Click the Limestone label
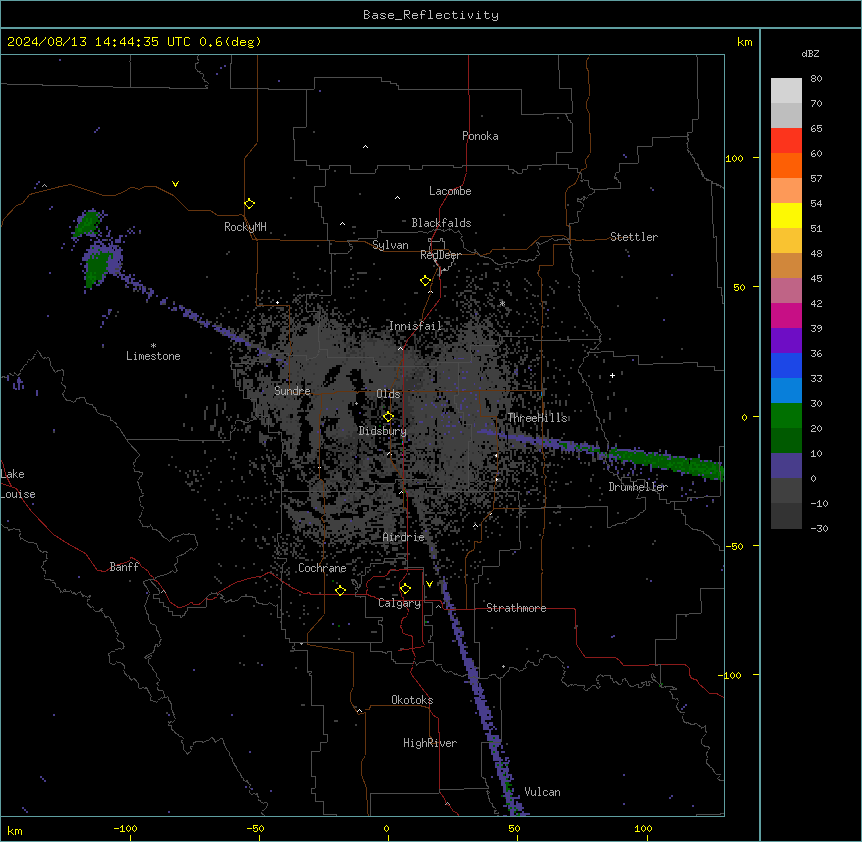Image resolution: width=862 pixels, height=842 pixels. pyautogui.click(x=153, y=356)
